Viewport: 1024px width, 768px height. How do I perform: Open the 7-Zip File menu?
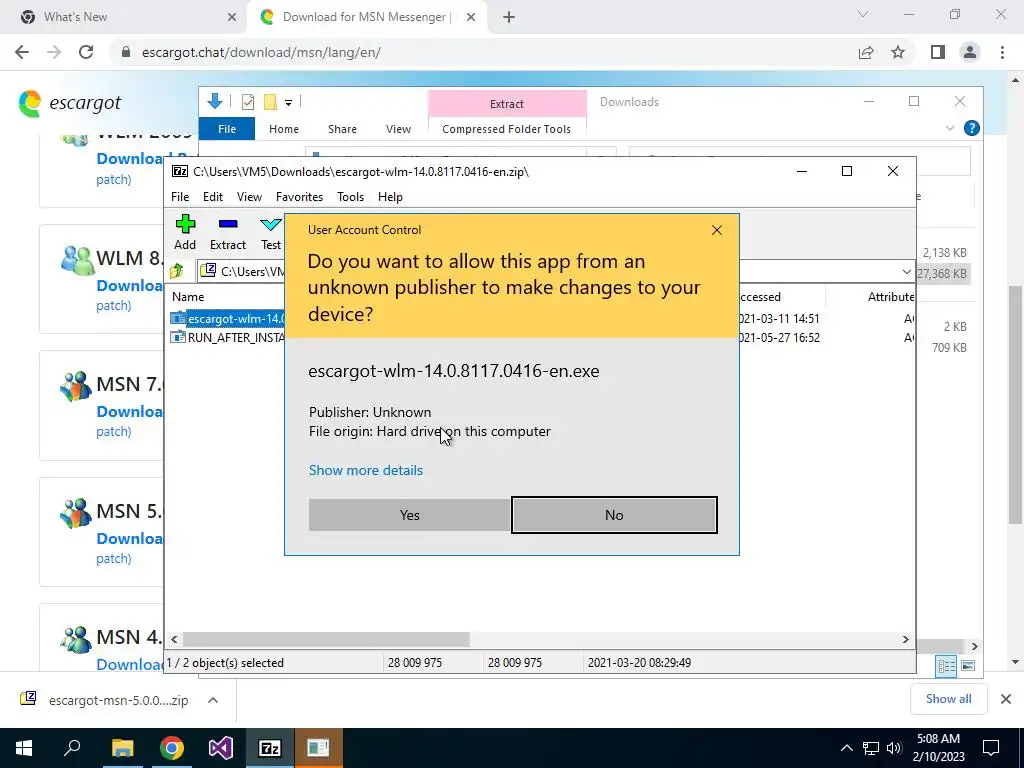tap(180, 197)
